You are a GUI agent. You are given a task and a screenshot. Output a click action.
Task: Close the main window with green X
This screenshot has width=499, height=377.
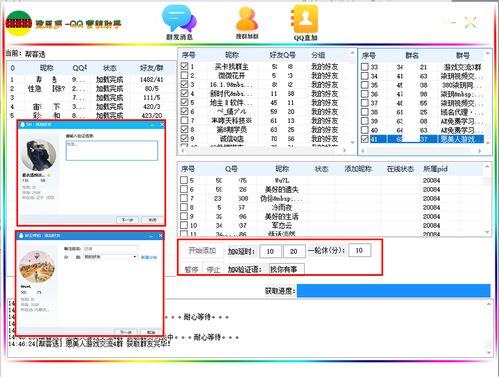pos(470,23)
